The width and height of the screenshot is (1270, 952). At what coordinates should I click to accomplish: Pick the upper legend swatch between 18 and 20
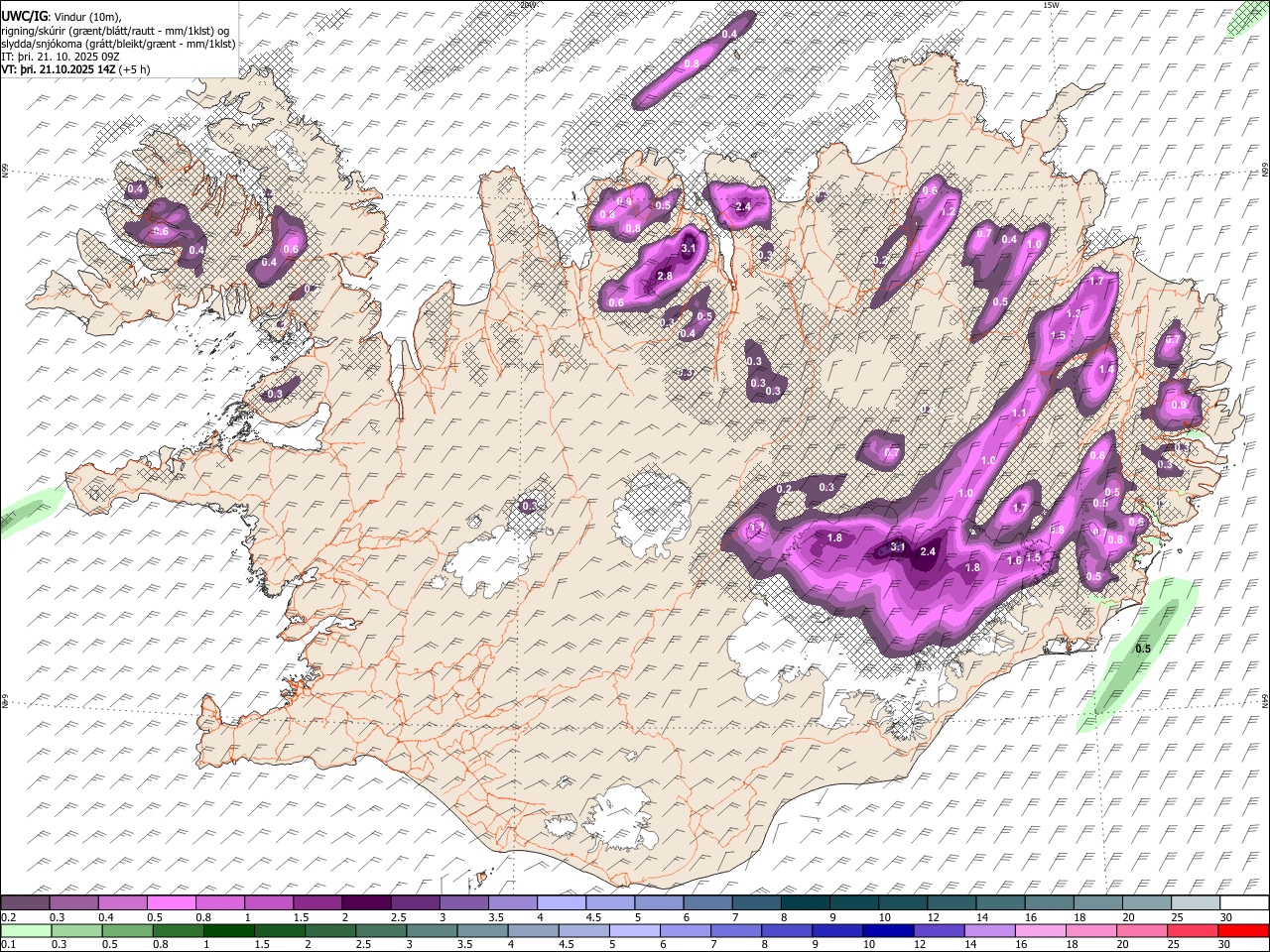1097,902
